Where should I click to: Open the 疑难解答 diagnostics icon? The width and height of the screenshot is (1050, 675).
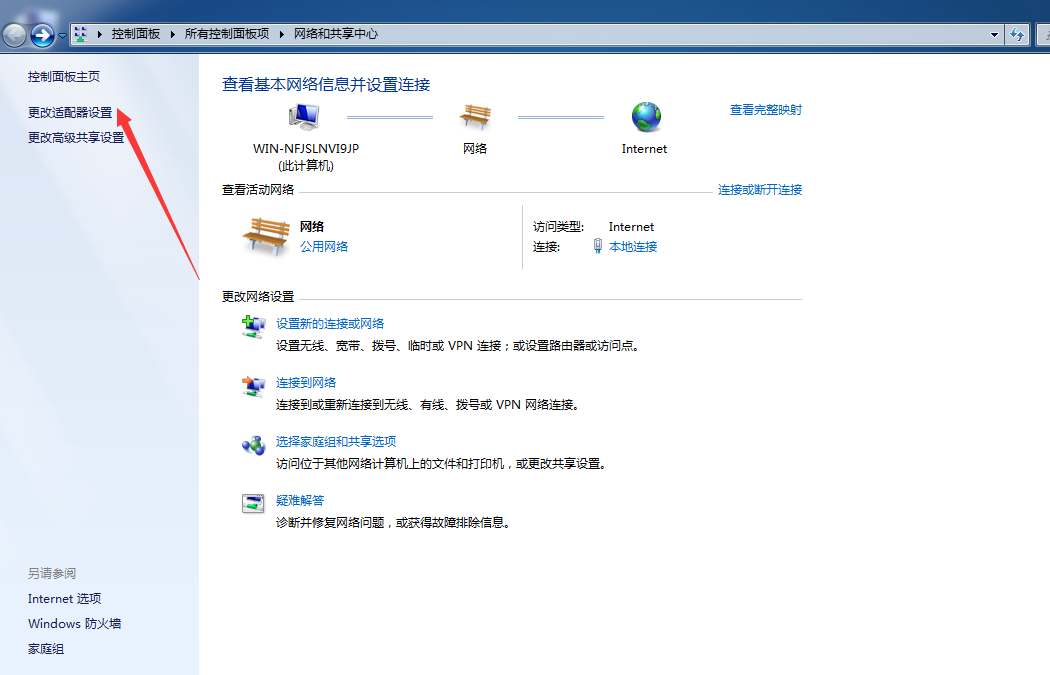(252, 503)
